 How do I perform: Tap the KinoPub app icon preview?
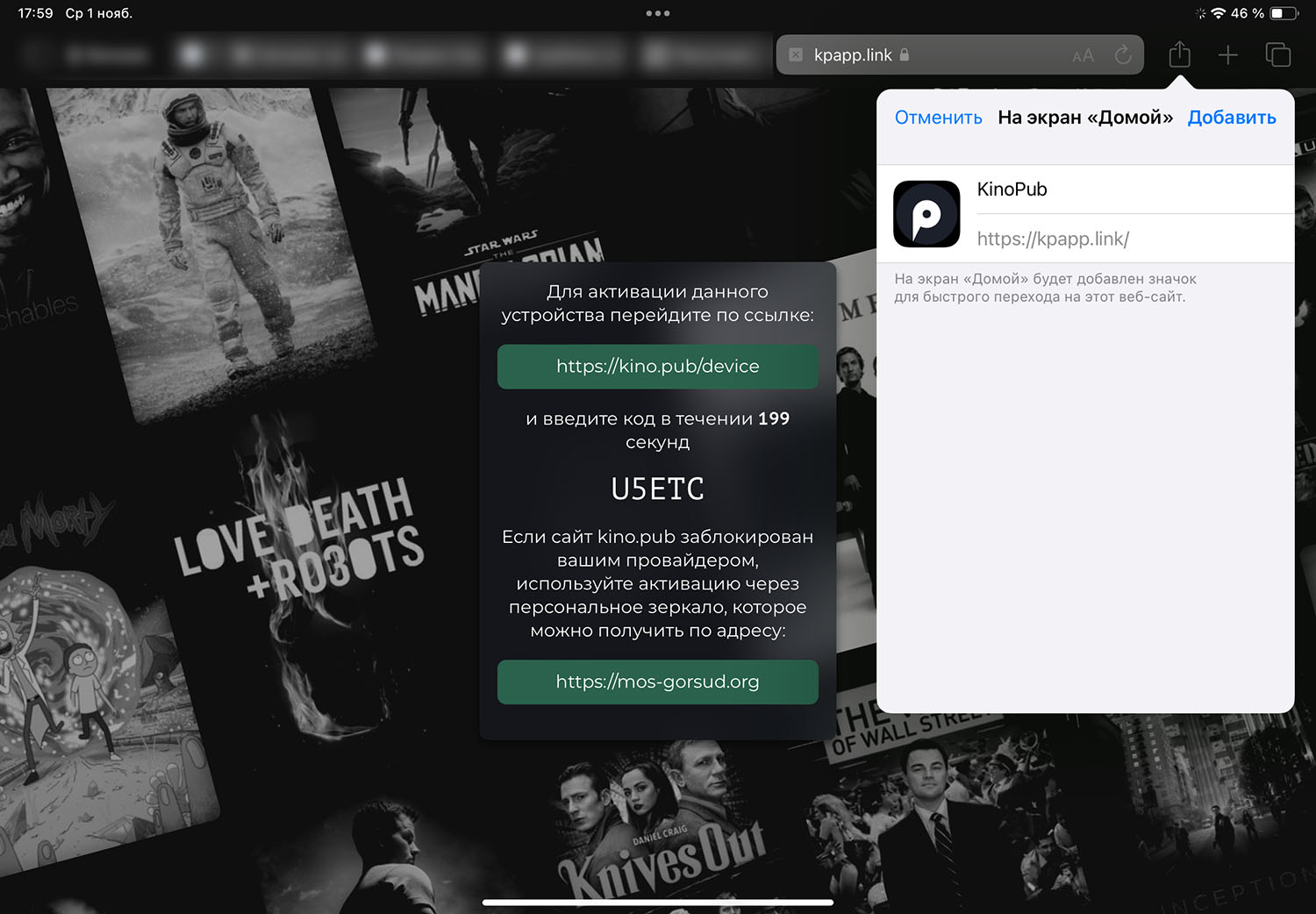(x=926, y=214)
